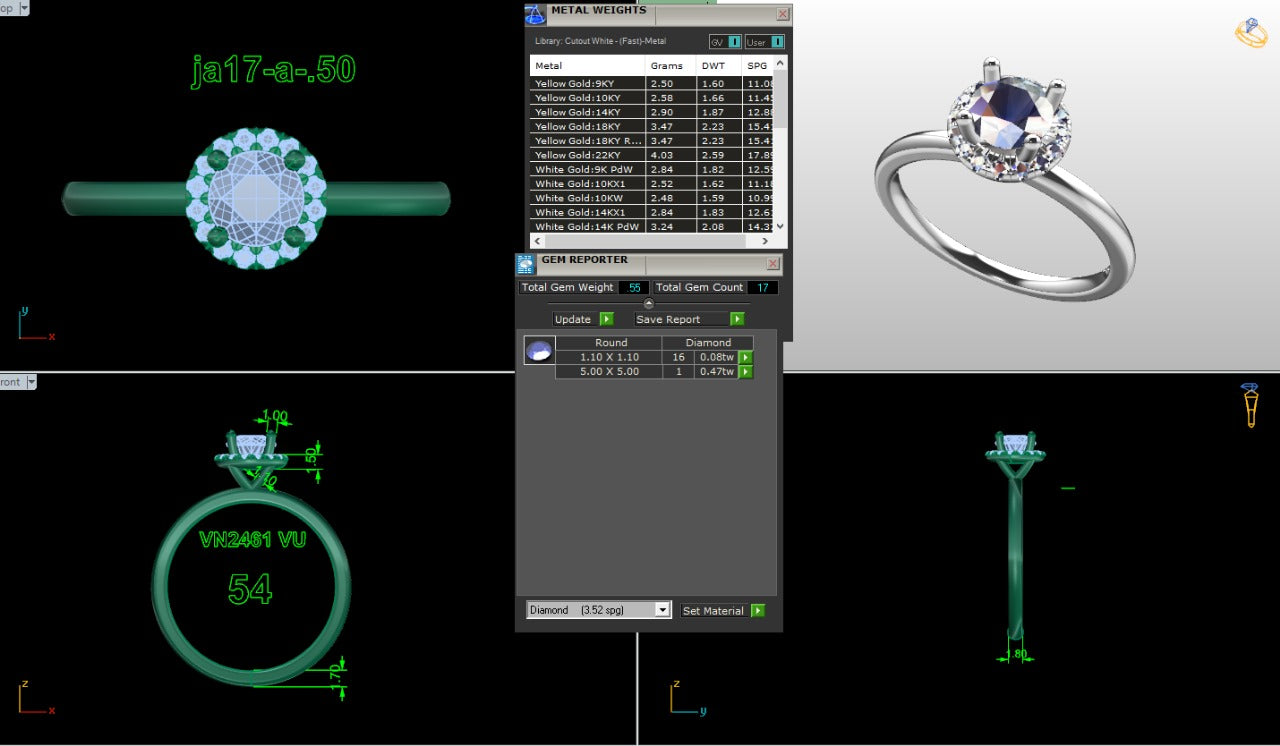
Task: Click the horizontal scrollbar left arrow in Metal Weights
Action: tap(537, 241)
